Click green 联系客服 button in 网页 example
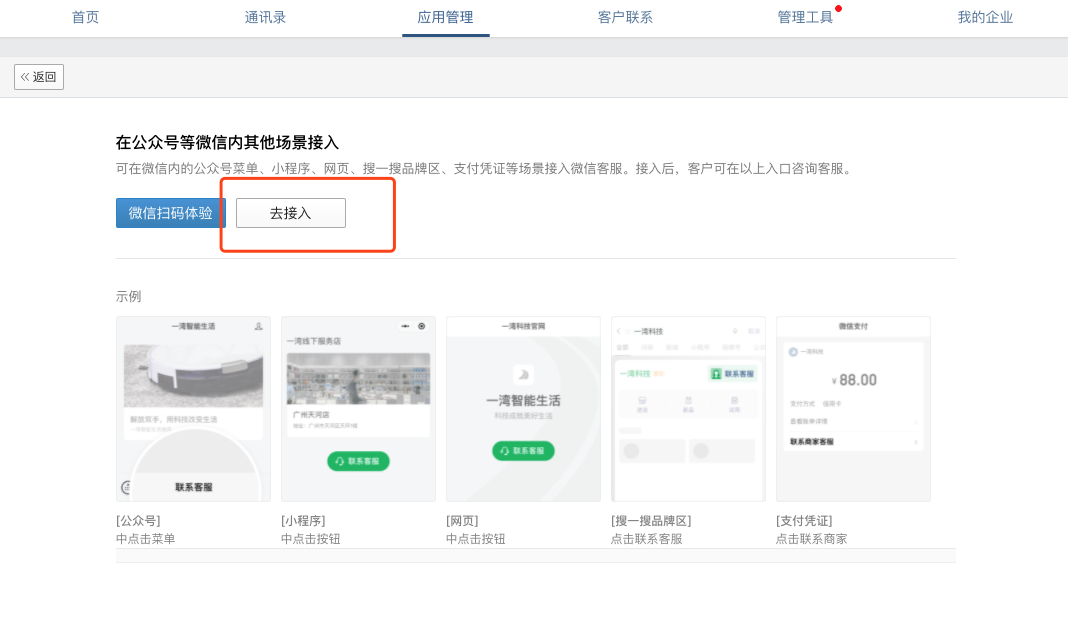The height and width of the screenshot is (623, 1068). point(523,451)
